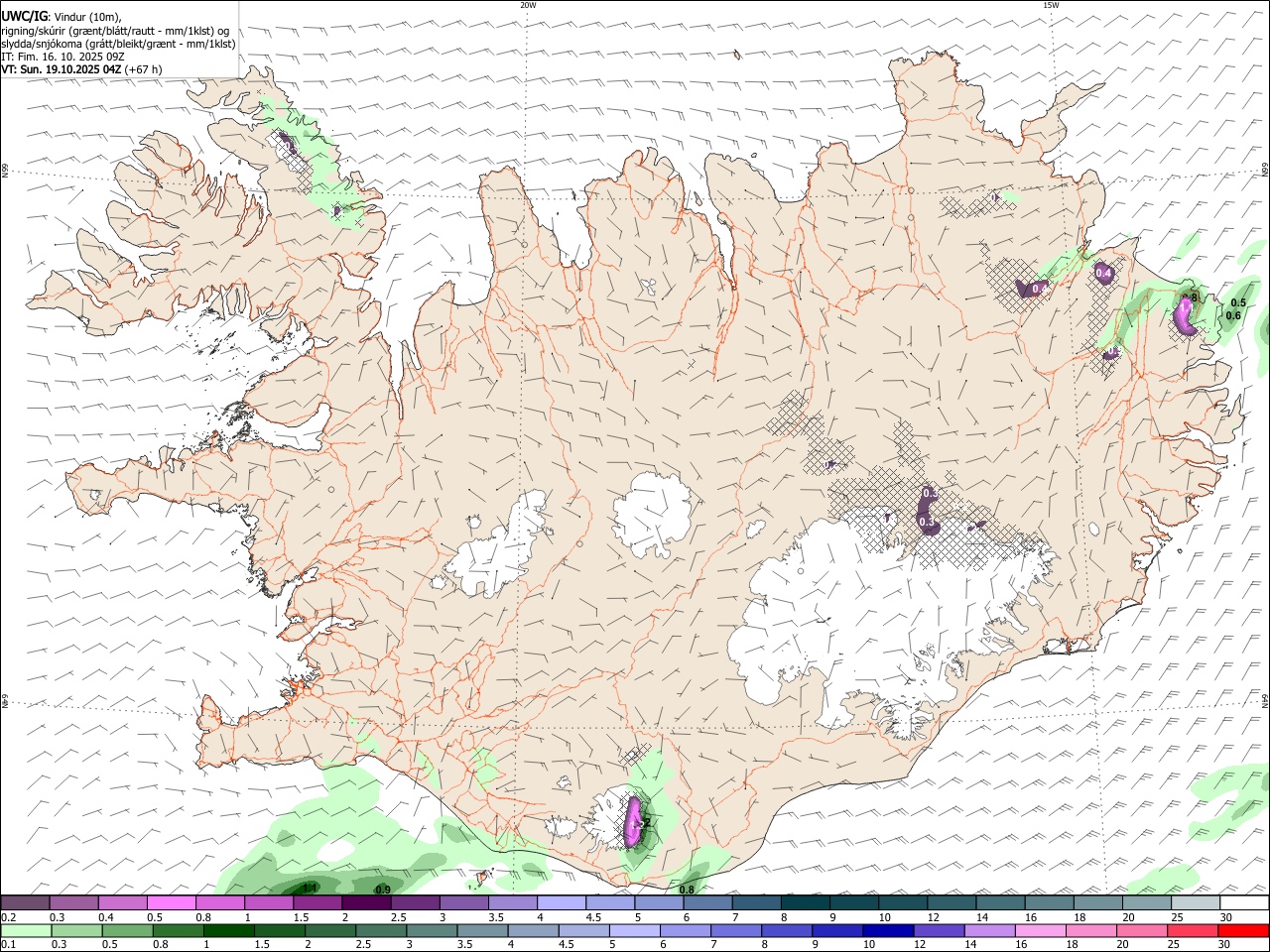The width and height of the screenshot is (1270, 952).
Task: Click the magenta snowfall blob on the east coast
Action: pyautogui.click(x=1184, y=316)
